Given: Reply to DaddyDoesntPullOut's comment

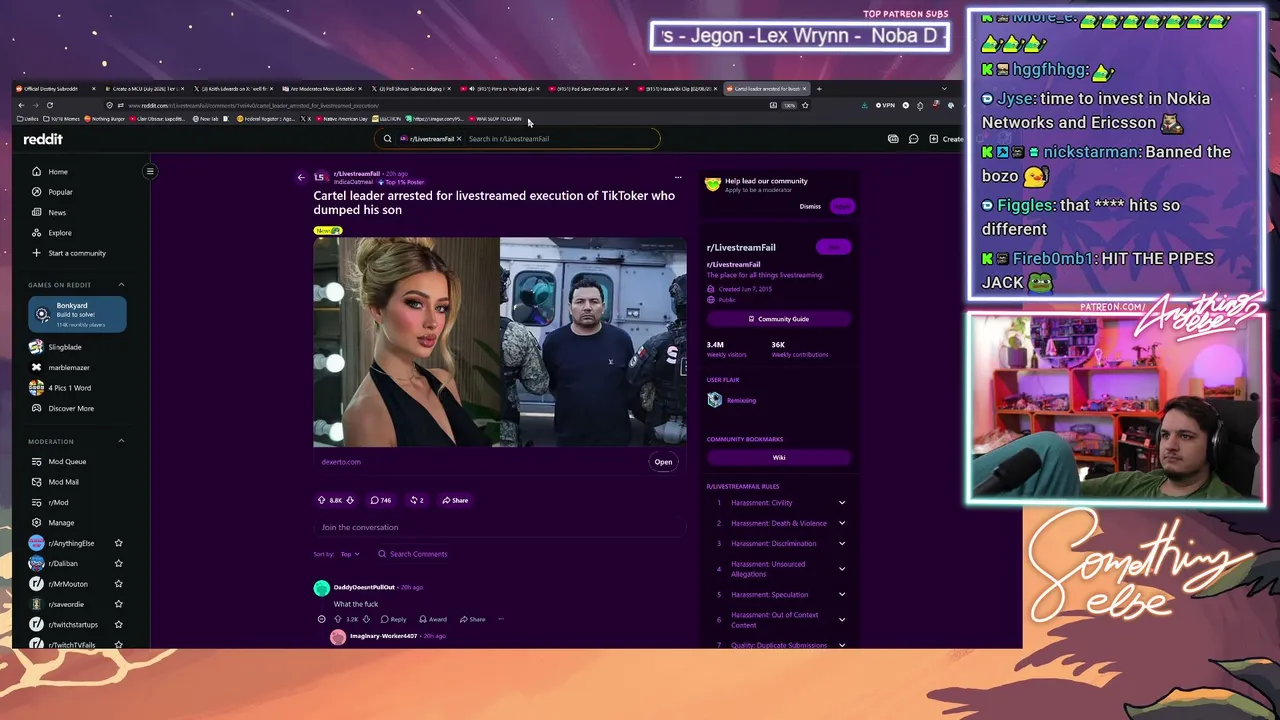Looking at the screenshot, I should pos(393,619).
